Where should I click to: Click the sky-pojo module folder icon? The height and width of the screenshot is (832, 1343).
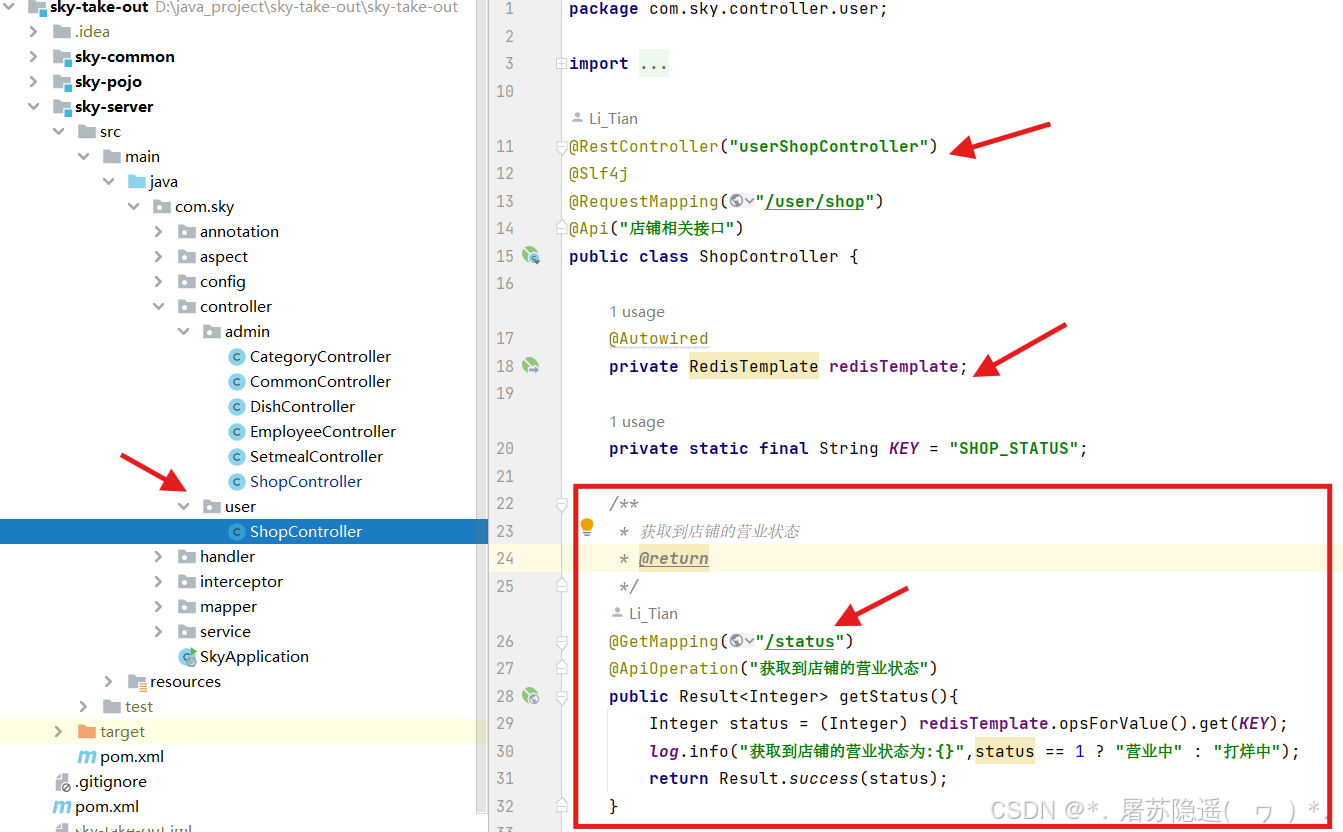62,82
